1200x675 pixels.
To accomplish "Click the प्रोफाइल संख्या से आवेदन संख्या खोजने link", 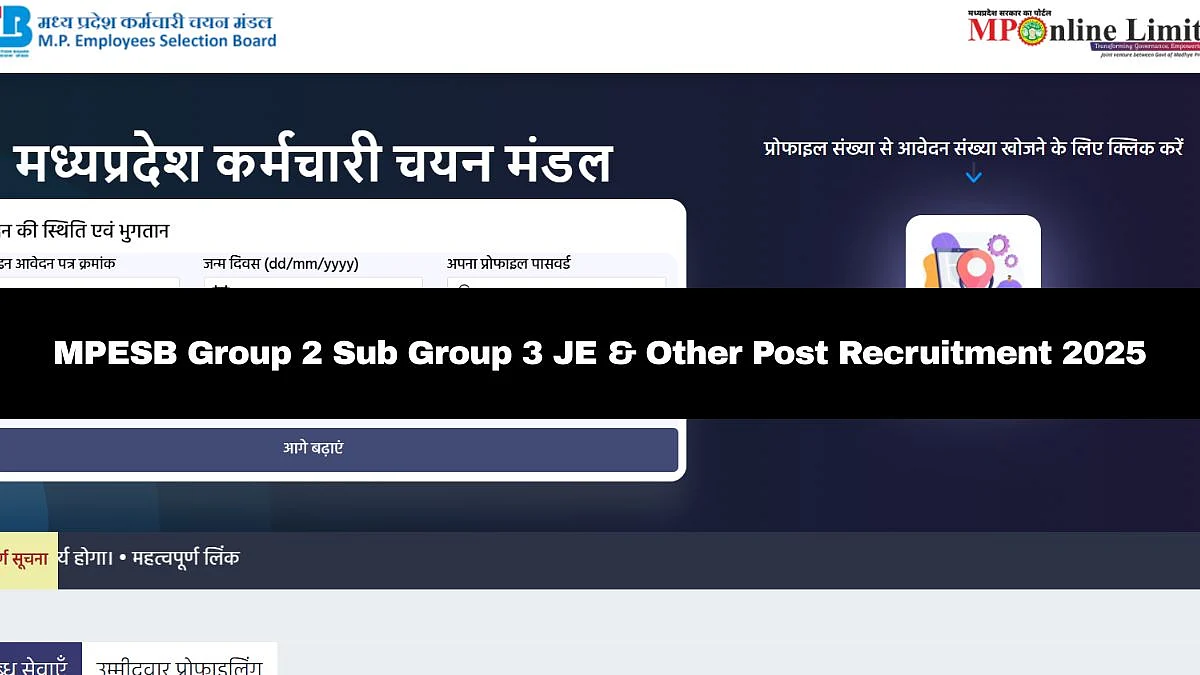I will 973,148.
